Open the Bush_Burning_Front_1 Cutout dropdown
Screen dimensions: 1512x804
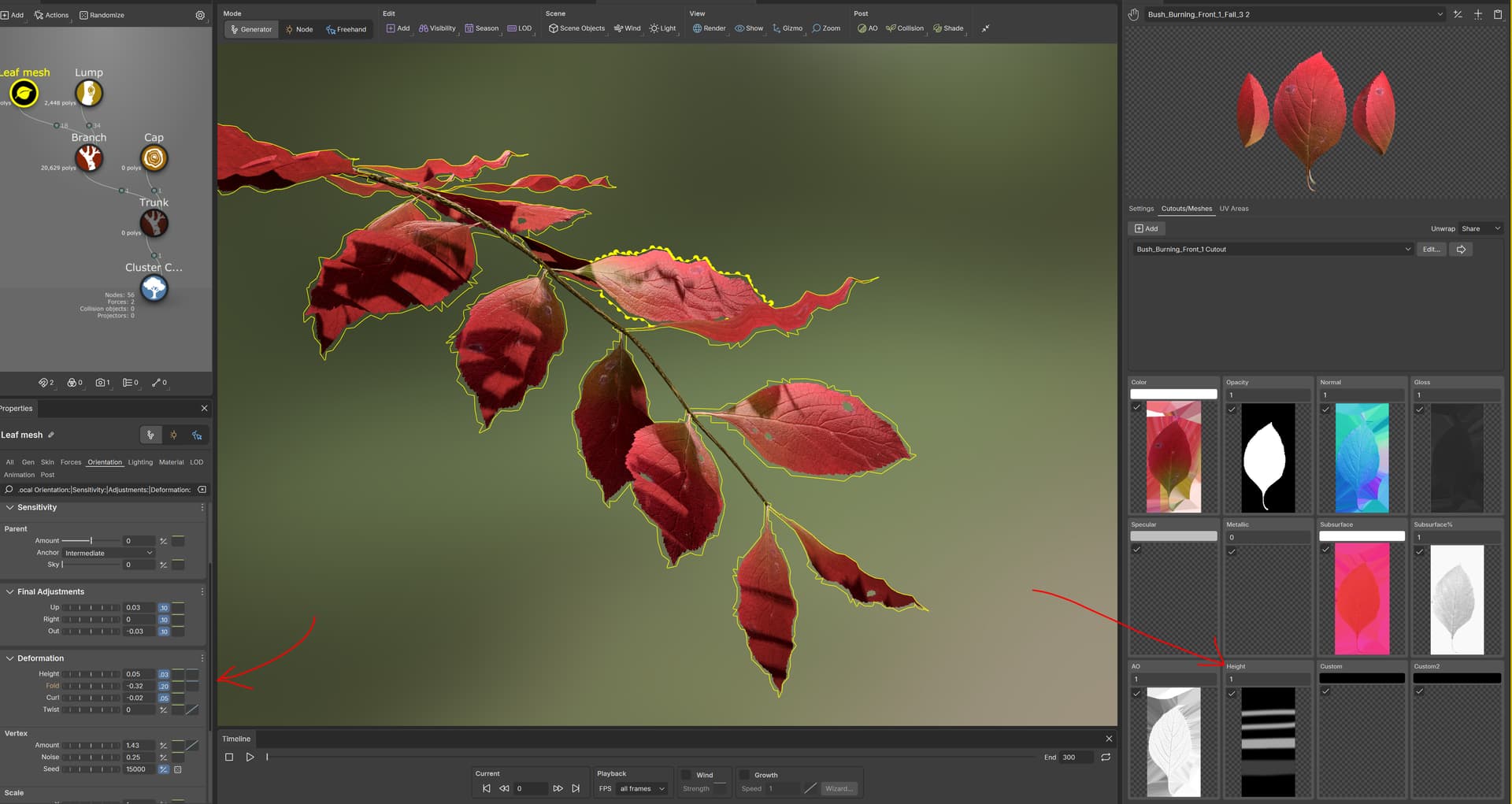click(x=1271, y=249)
